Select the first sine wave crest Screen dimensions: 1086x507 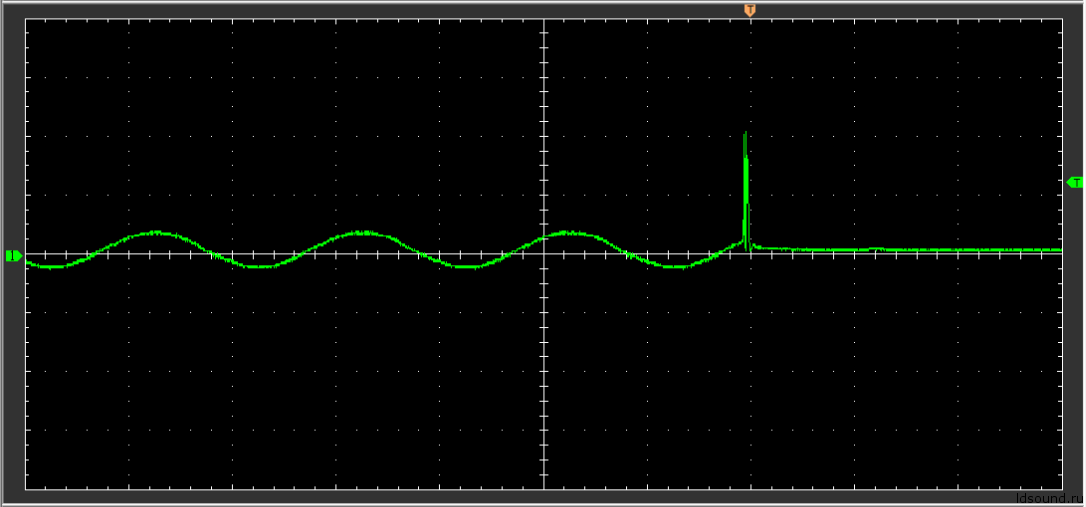[155, 232]
